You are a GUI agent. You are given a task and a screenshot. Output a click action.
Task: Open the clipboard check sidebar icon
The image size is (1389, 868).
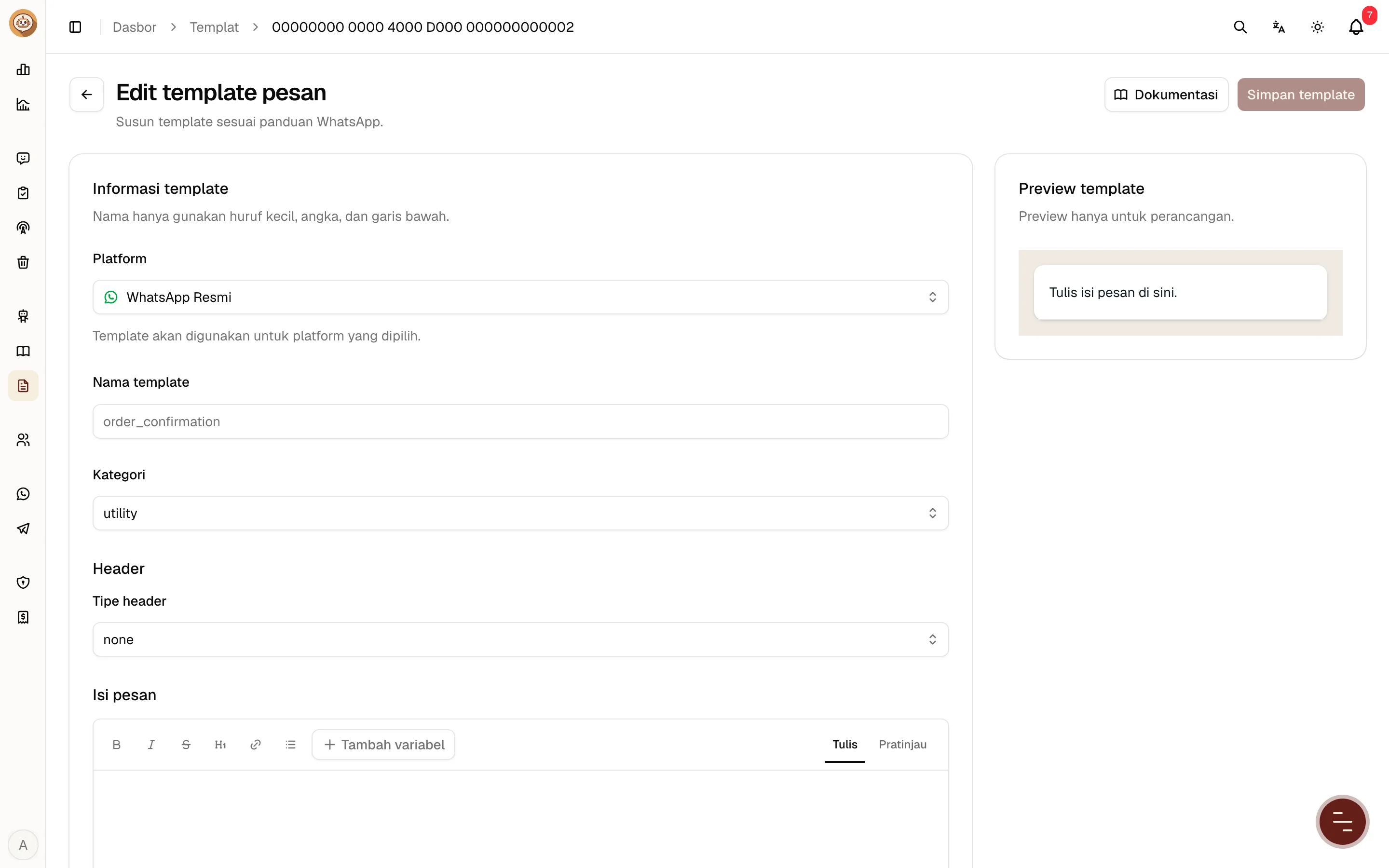(23, 193)
